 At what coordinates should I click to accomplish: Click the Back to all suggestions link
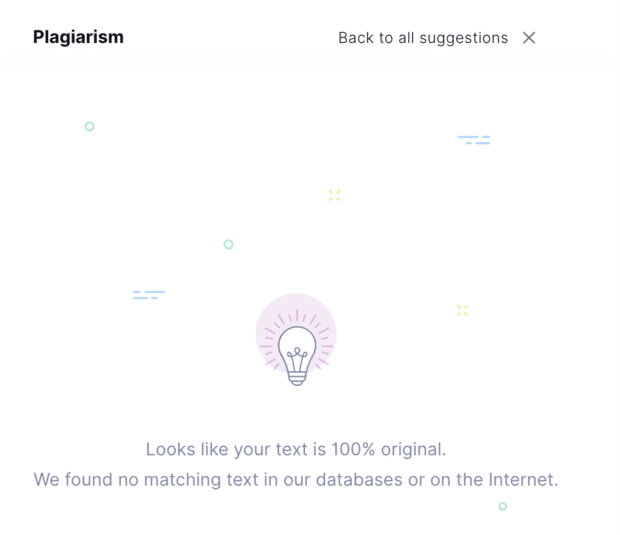pyautogui.click(x=422, y=38)
